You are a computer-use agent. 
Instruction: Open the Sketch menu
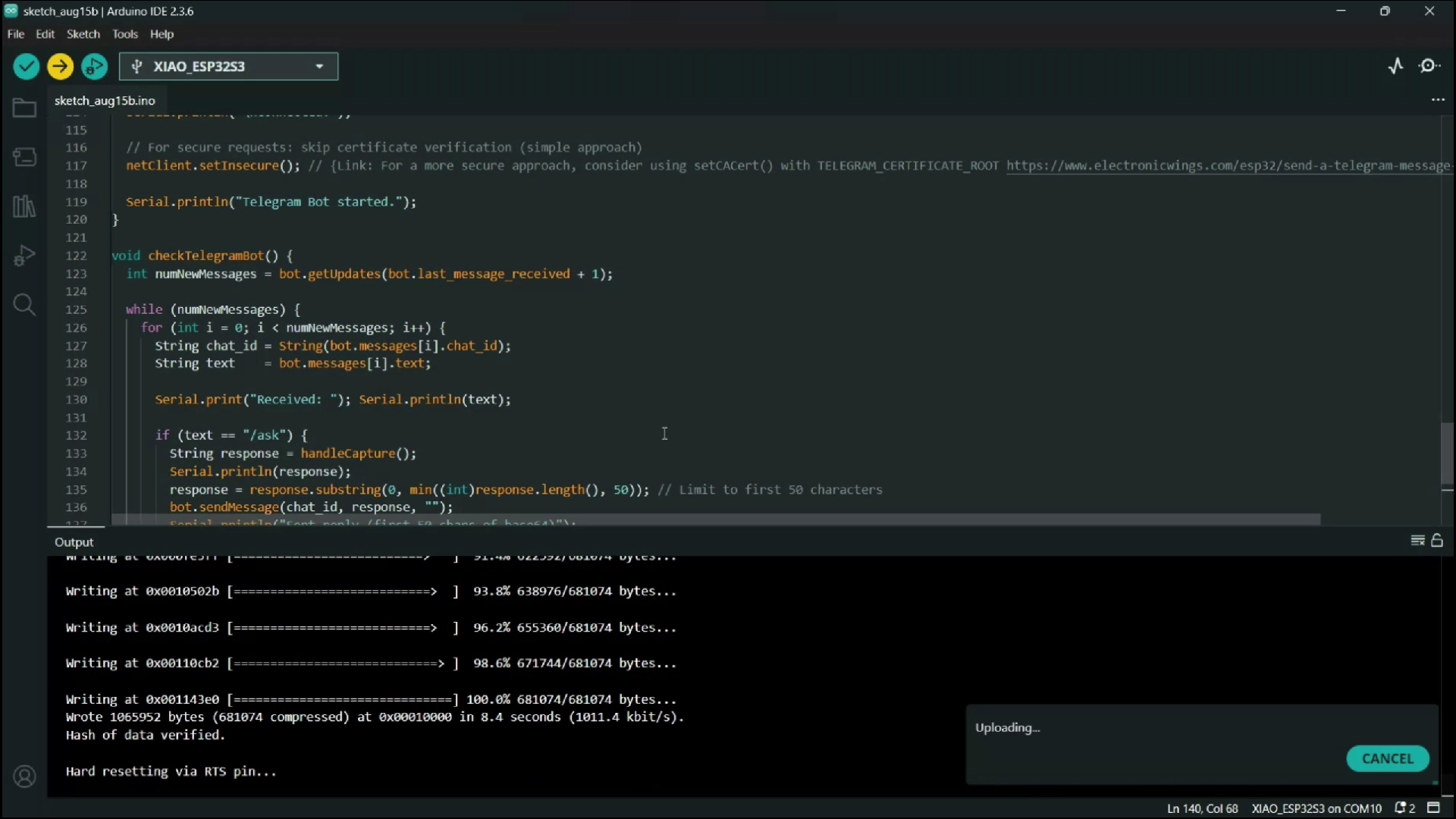click(83, 34)
